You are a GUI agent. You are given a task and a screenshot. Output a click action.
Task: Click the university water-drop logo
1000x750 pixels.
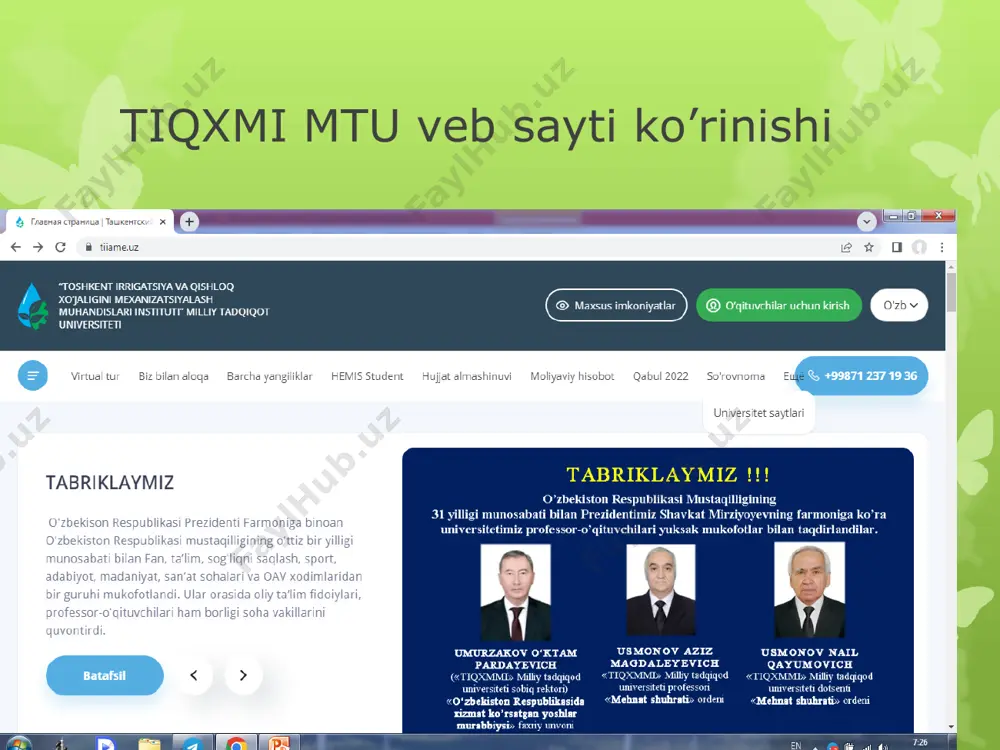tap(33, 306)
